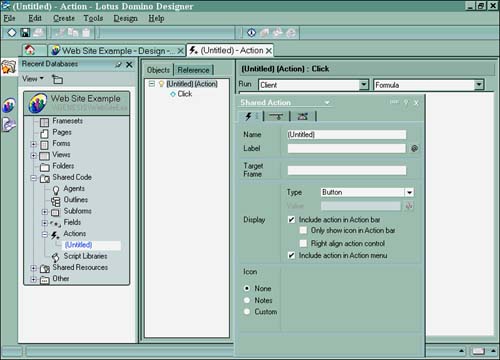Open the Design menu
This screenshot has height=360, width=500.
[x=125, y=18]
